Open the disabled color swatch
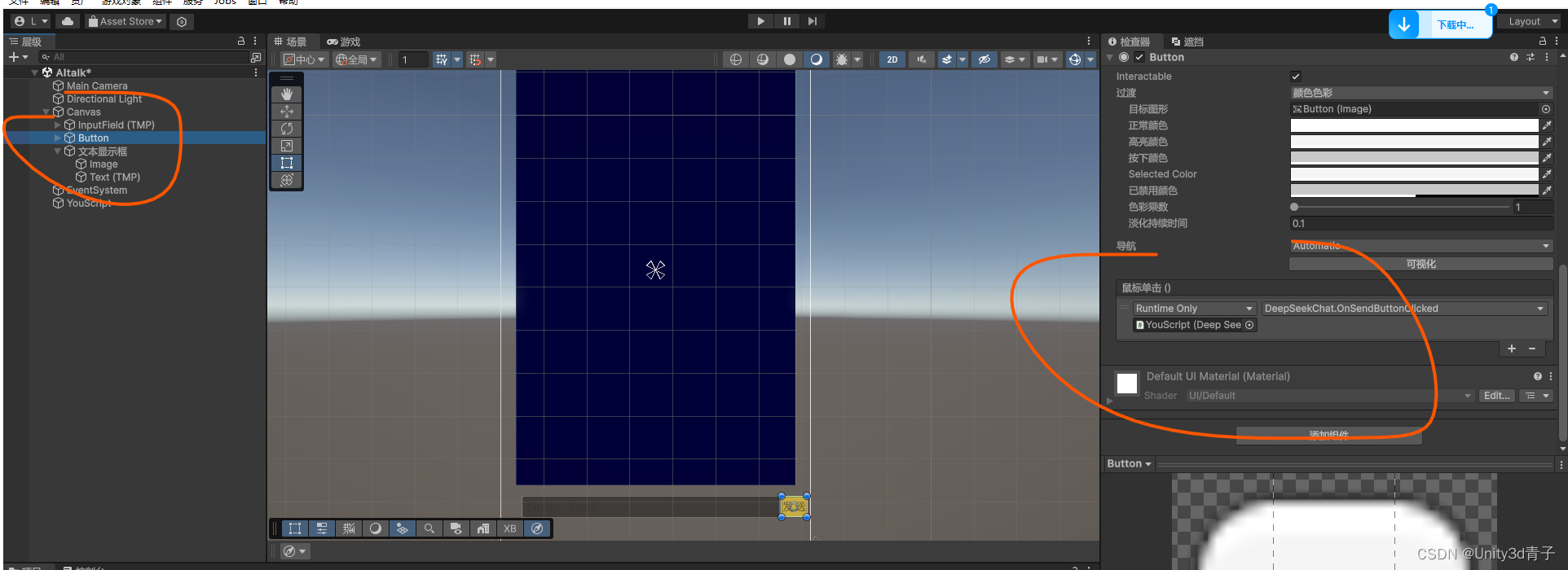 [x=1414, y=191]
